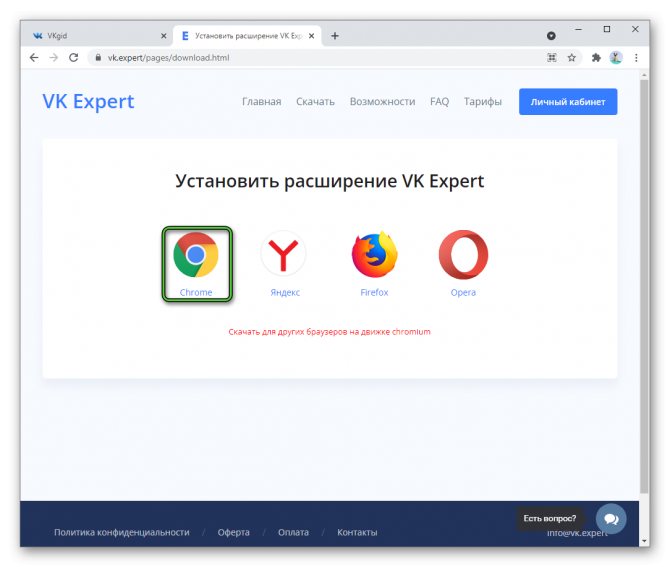Open the Chrome profile avatar

click(616, 58)
